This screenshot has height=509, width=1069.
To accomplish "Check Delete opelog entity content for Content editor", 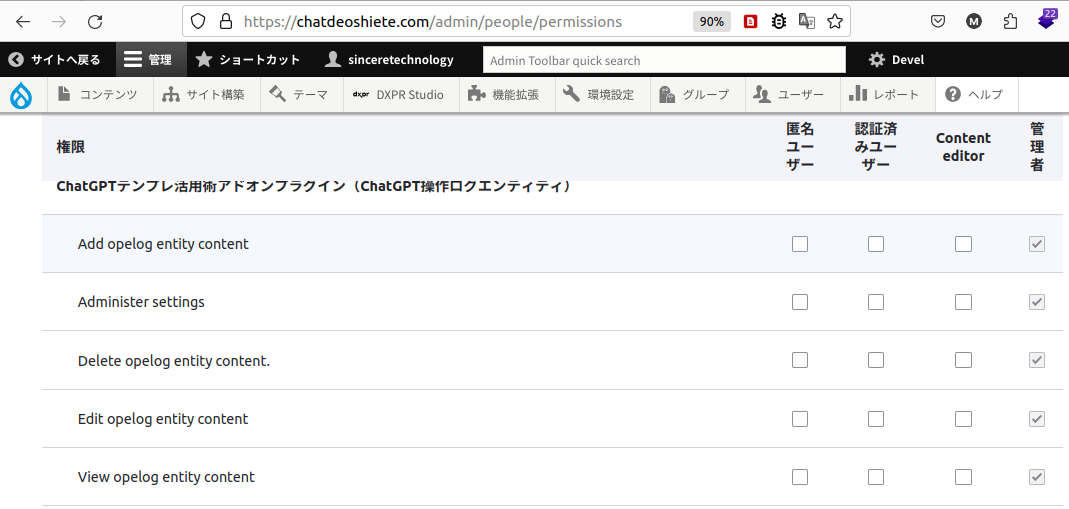I will pyautogui.click(x=963, y=360).
